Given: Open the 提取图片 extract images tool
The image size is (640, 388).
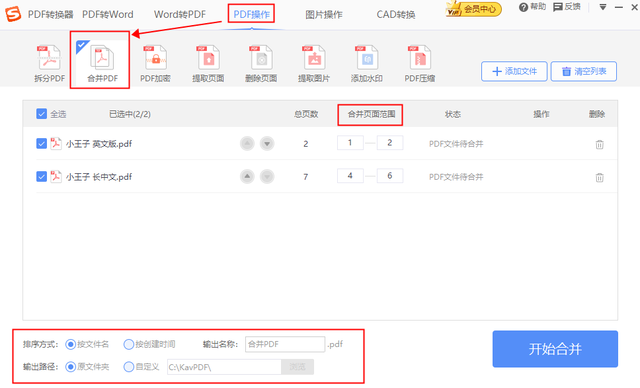Looking at the screenshot, I should point(314,64).
